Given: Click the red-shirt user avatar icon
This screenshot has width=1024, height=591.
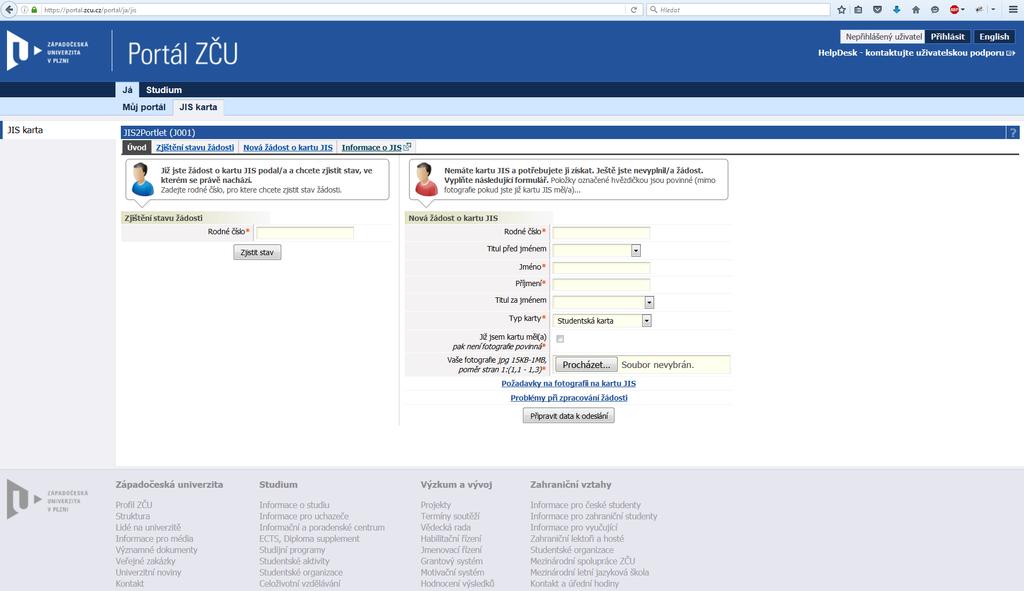Looking at the screenshot, I should [x=426, y=179].
